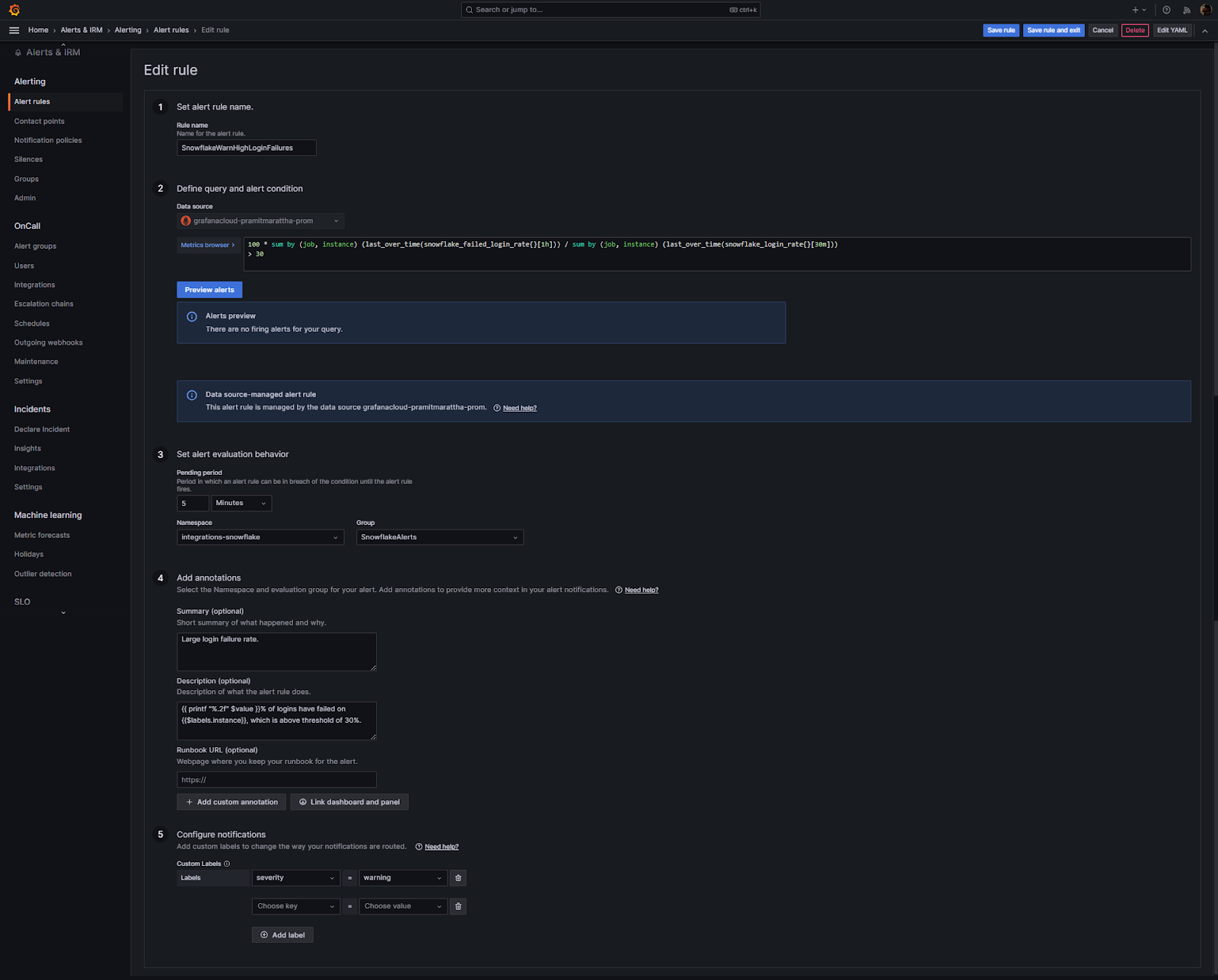Click the Cancel button

tap(1103, 30)
